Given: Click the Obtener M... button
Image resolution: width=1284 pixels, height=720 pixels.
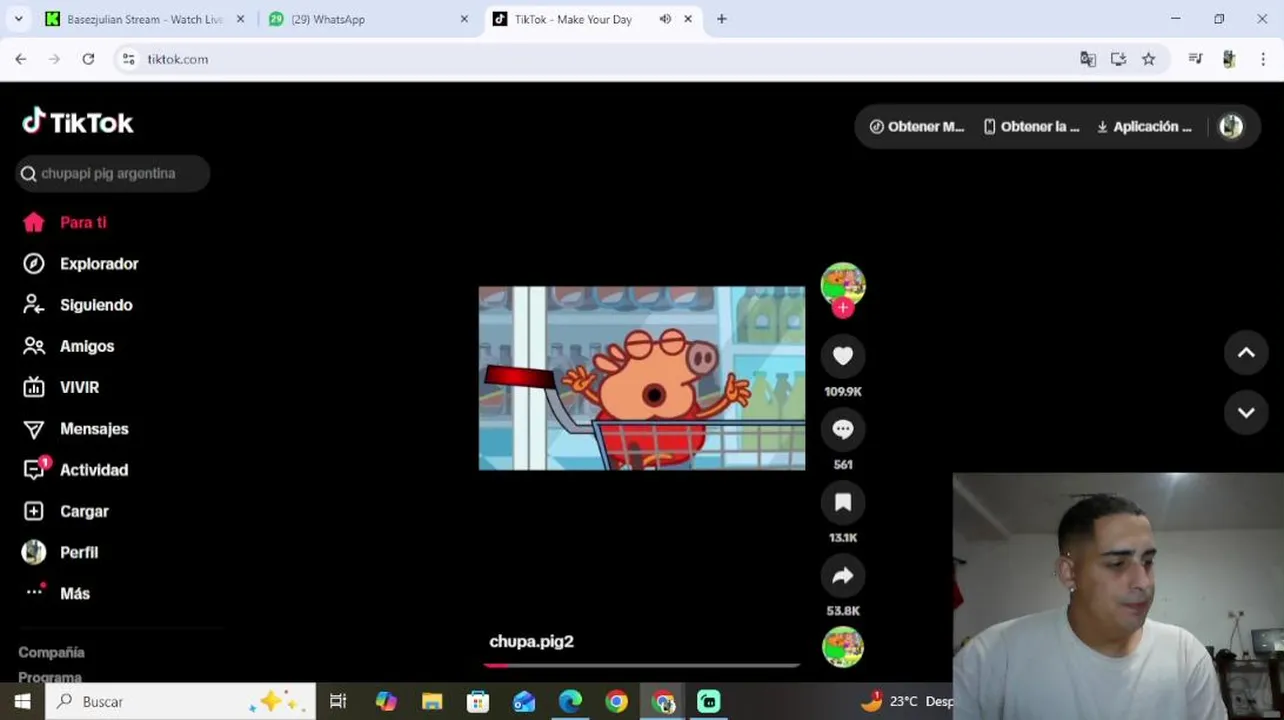Looking at the screenshot, I should tap(917, 126).
